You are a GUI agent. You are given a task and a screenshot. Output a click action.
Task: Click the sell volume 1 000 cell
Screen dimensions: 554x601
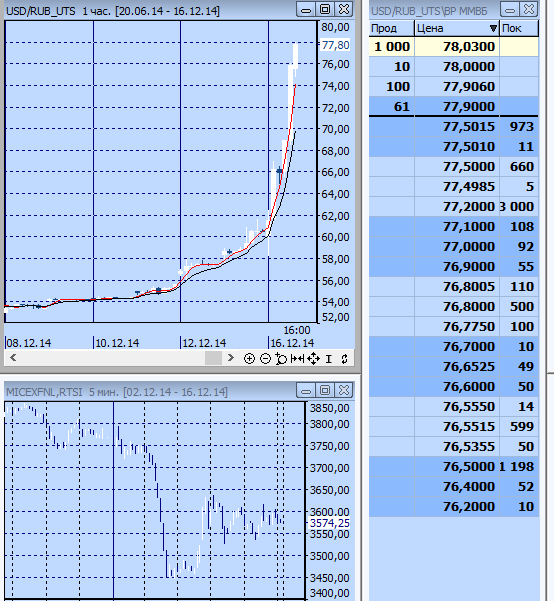click(x=391, y=47)
